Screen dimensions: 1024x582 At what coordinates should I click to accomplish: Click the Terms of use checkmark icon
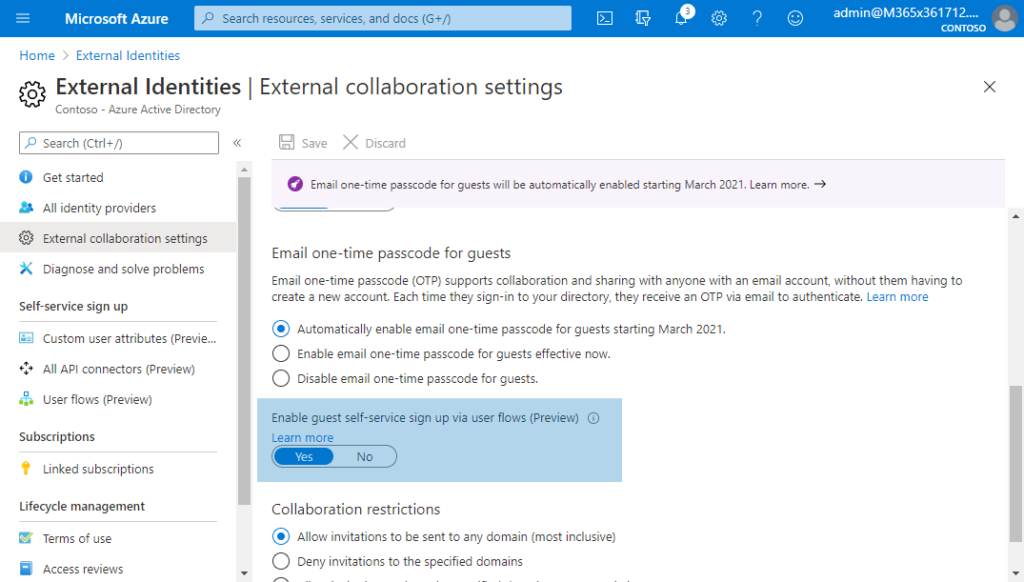tap(26, 538)
